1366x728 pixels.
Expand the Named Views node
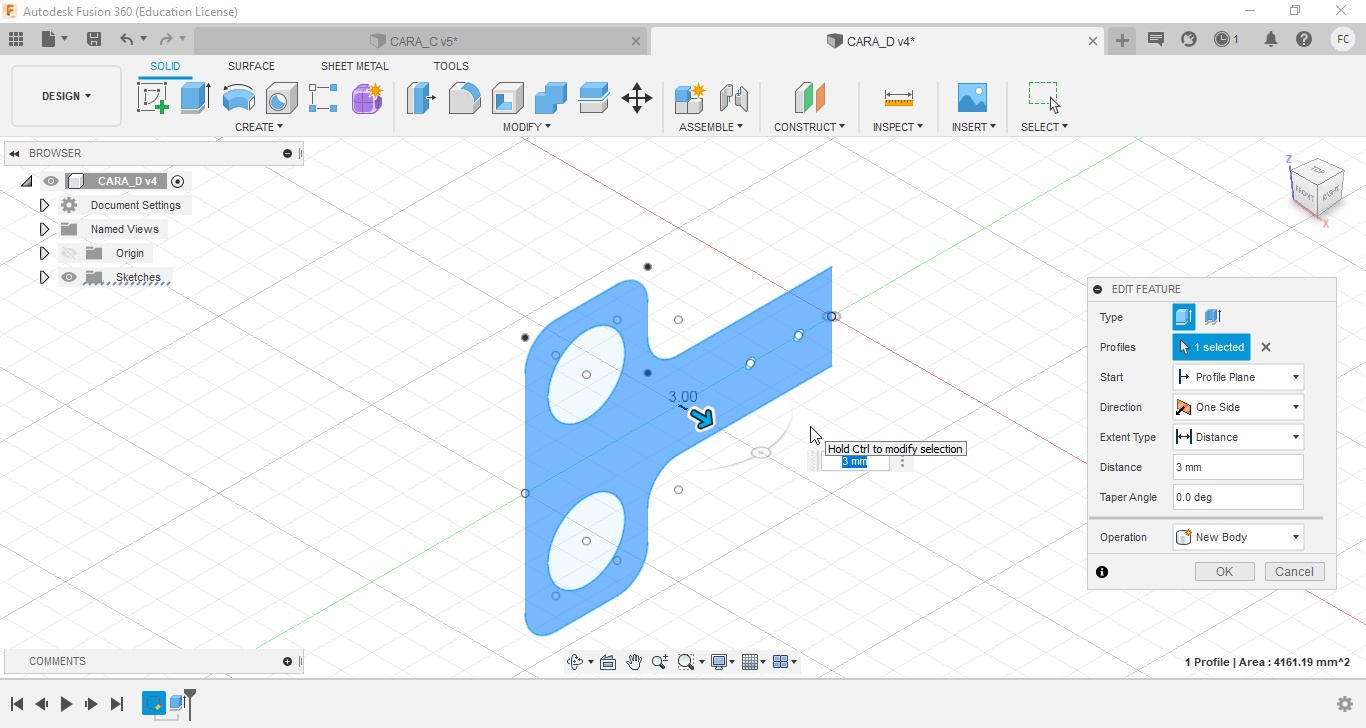pos(44,229)
